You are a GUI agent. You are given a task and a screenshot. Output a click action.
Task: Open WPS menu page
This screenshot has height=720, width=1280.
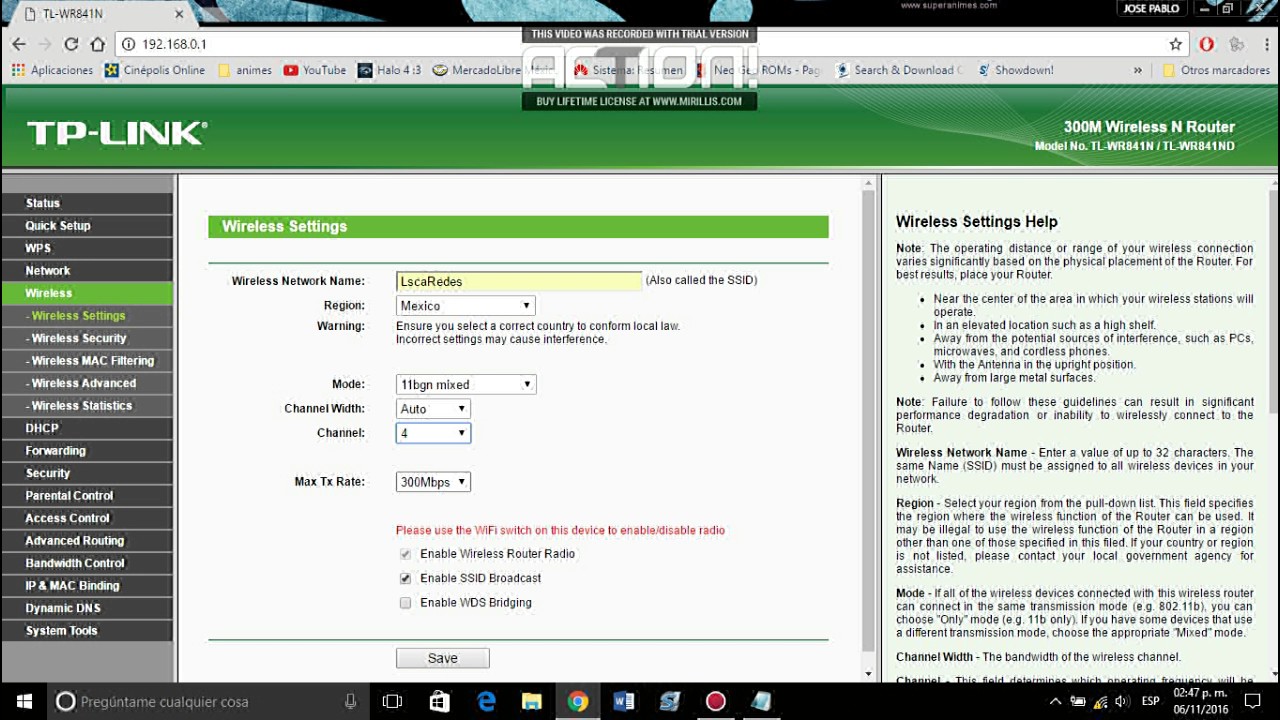coord(86,248)
